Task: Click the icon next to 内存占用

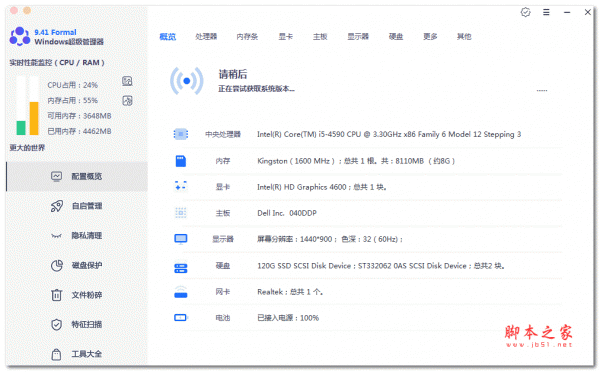Action: (127, 101)
